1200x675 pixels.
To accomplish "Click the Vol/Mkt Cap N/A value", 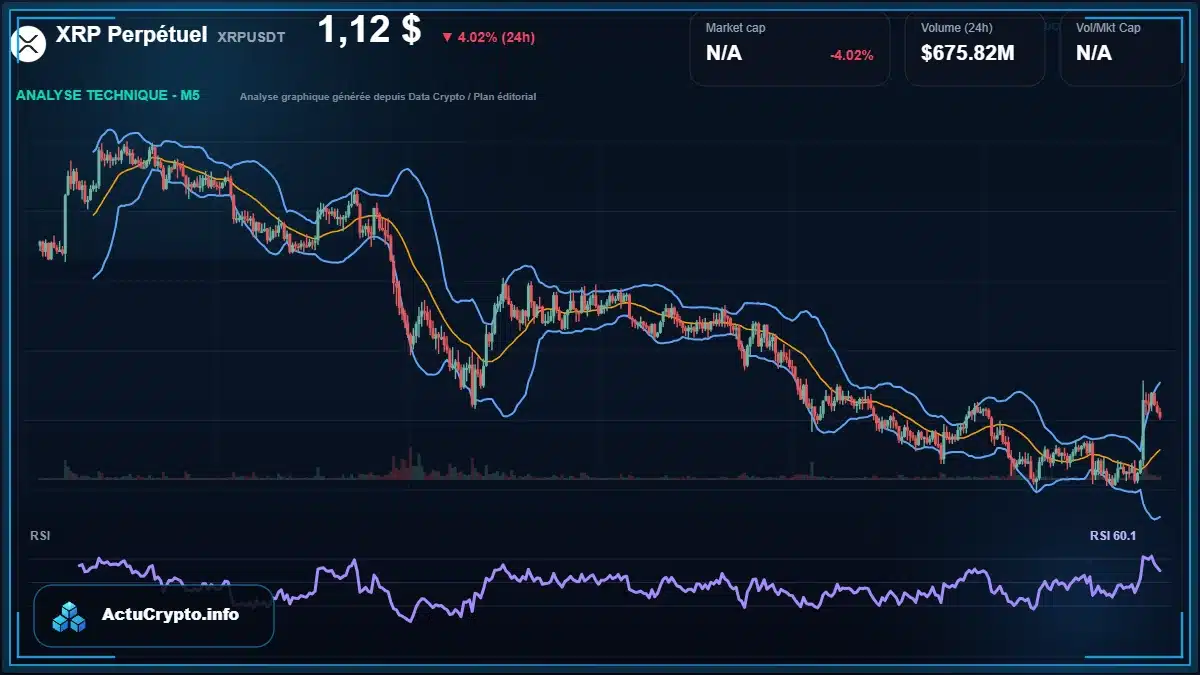I will pyautogui.click(x=1093, y=53).
